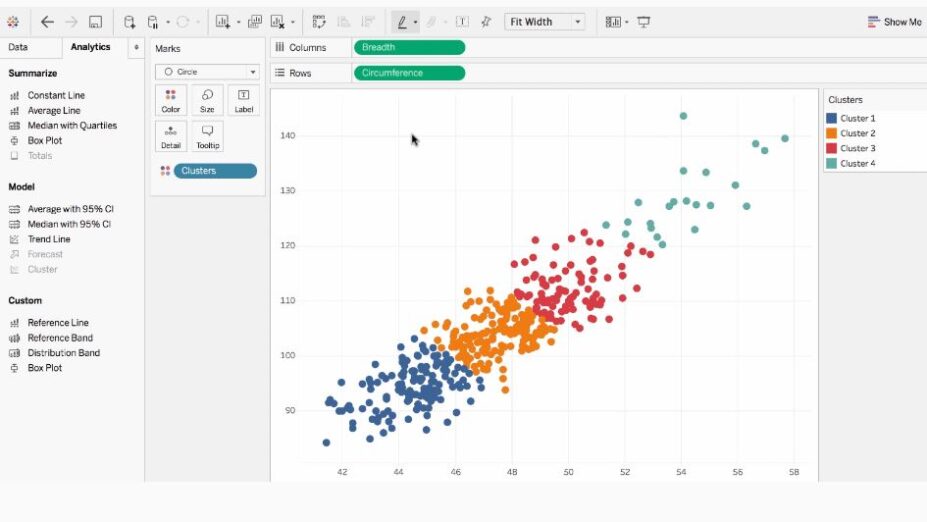Open the Size button on Marks card
Image resolution: width=927 pixels, height=522 pixels.
coord(207,100)
